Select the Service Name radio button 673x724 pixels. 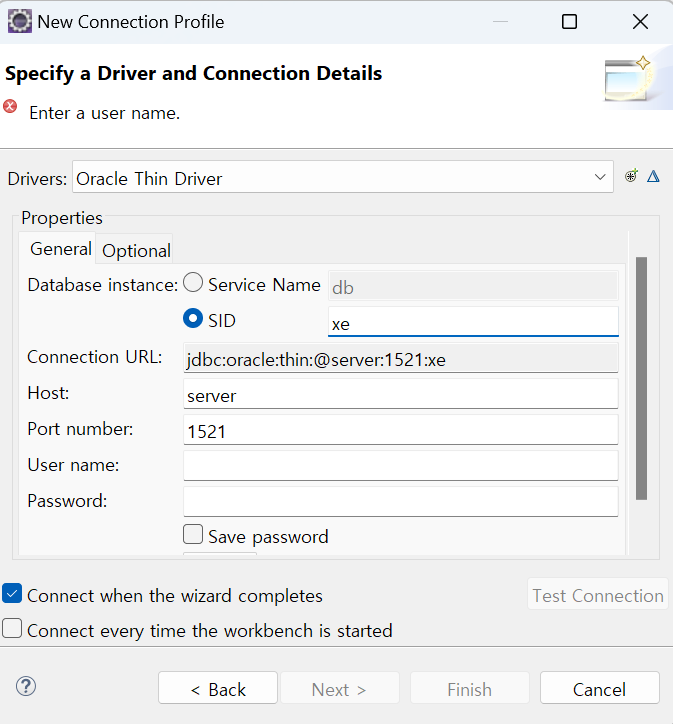click(x=193, y=283)
